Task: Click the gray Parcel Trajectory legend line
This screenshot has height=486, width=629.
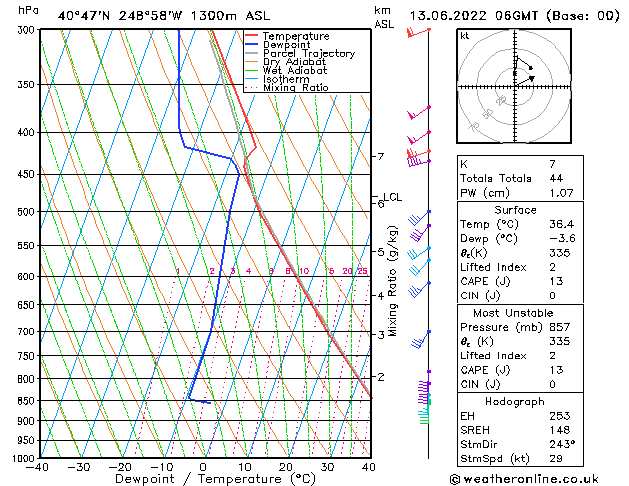Action: 252,53
